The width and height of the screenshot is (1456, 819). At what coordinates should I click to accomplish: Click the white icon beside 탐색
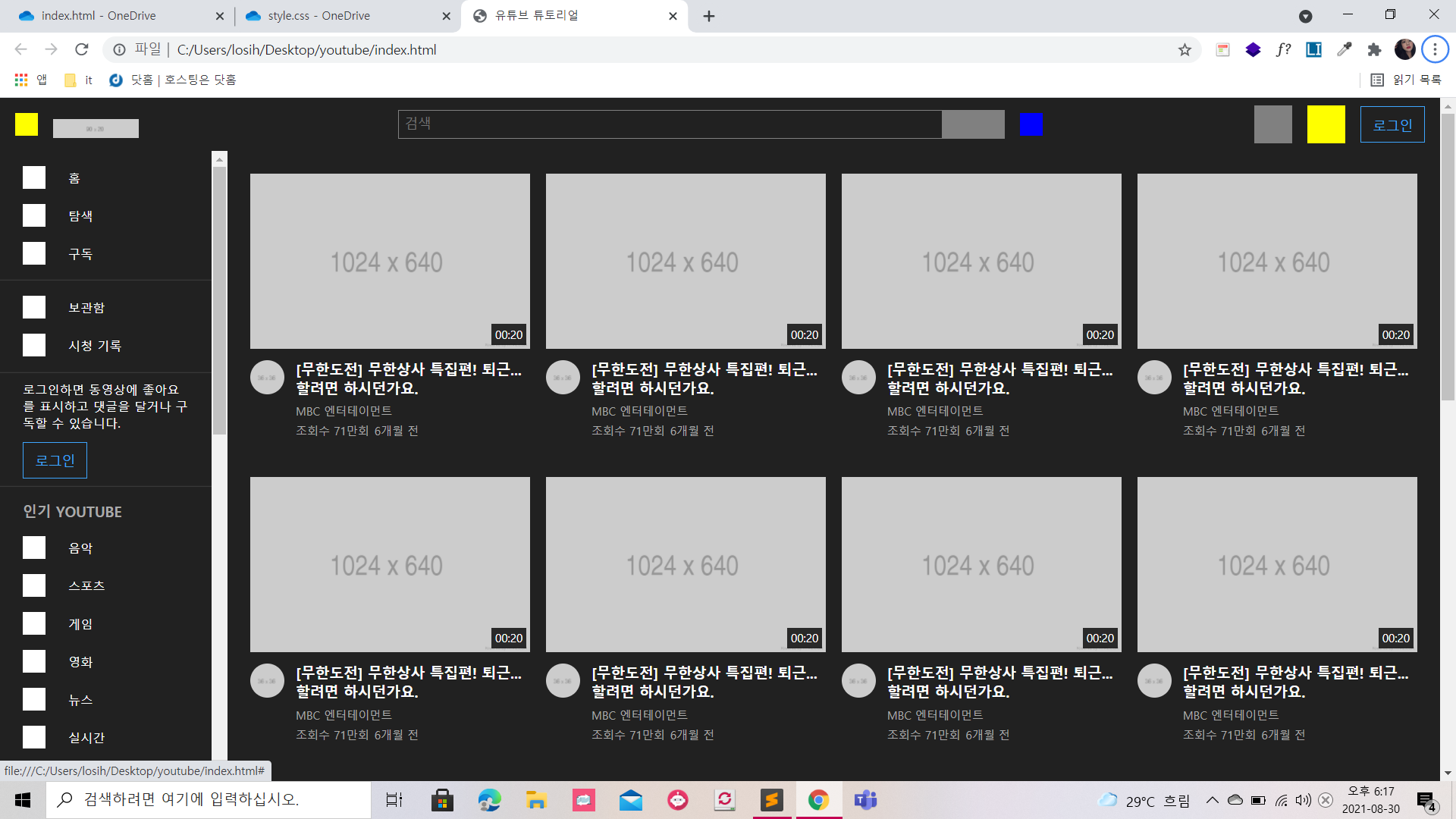(x=34, y=215)
